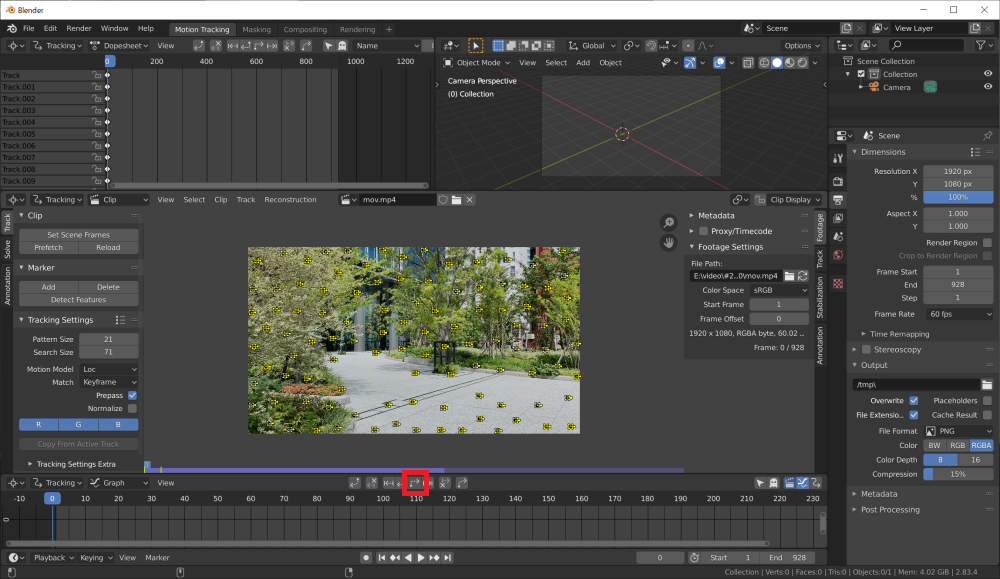The width and height of the screenshot is (1000, 579).
Task: Switch to the Compositing workspace tab
Action: (x=305, y=29)
